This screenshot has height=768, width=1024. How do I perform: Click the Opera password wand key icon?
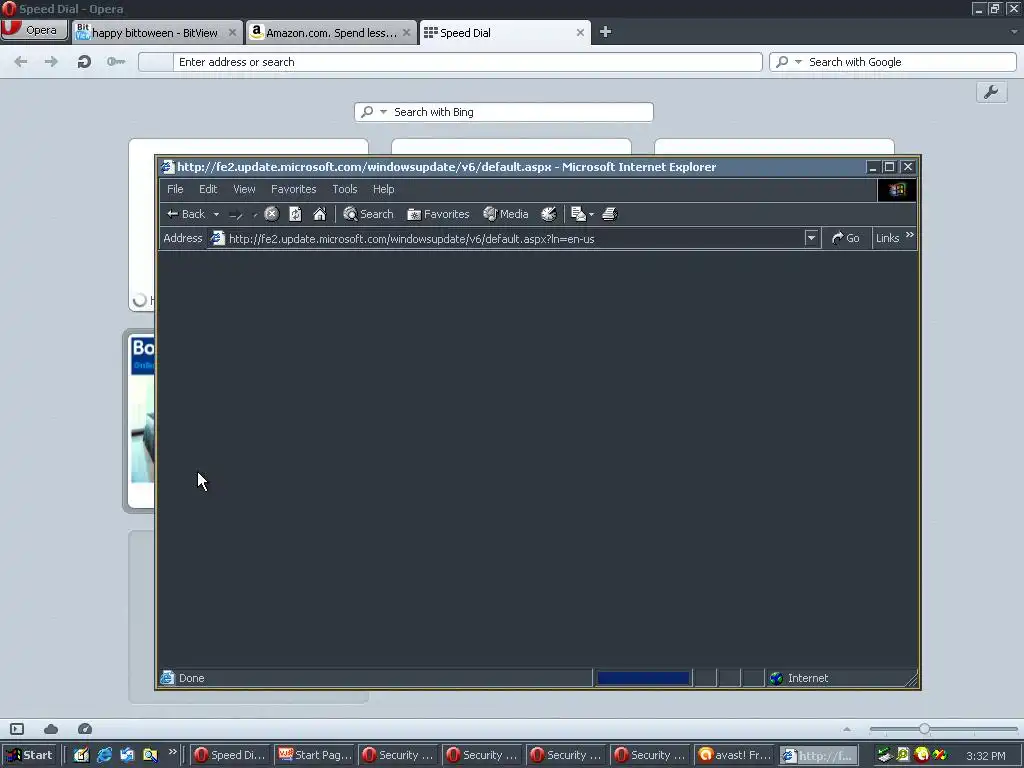[116, 62]
